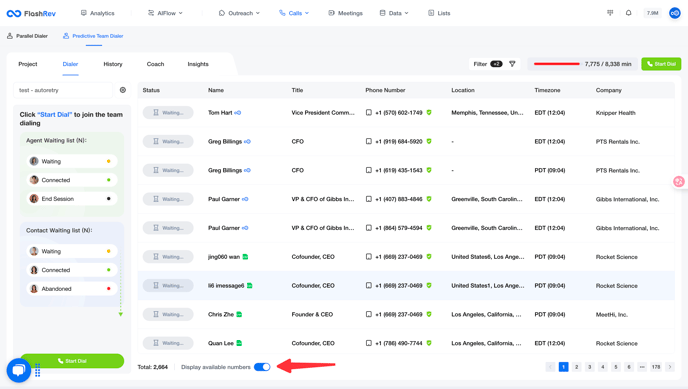
Task: Click CRM source icon next to Tom Hart
Action: [x=237, y=113]
